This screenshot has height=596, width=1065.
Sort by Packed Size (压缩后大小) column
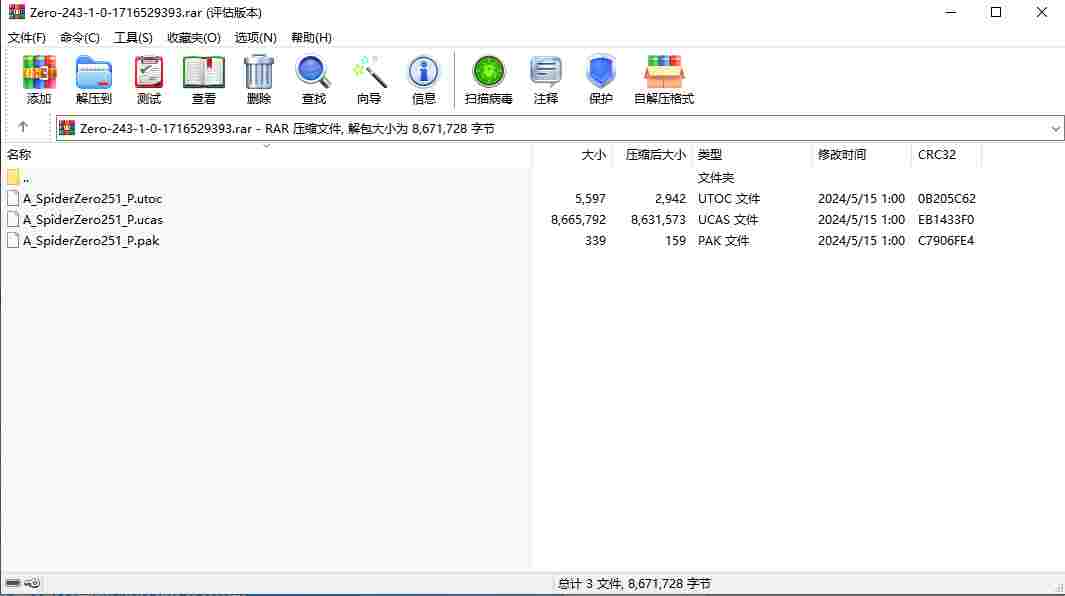click(x=655, y=154)
